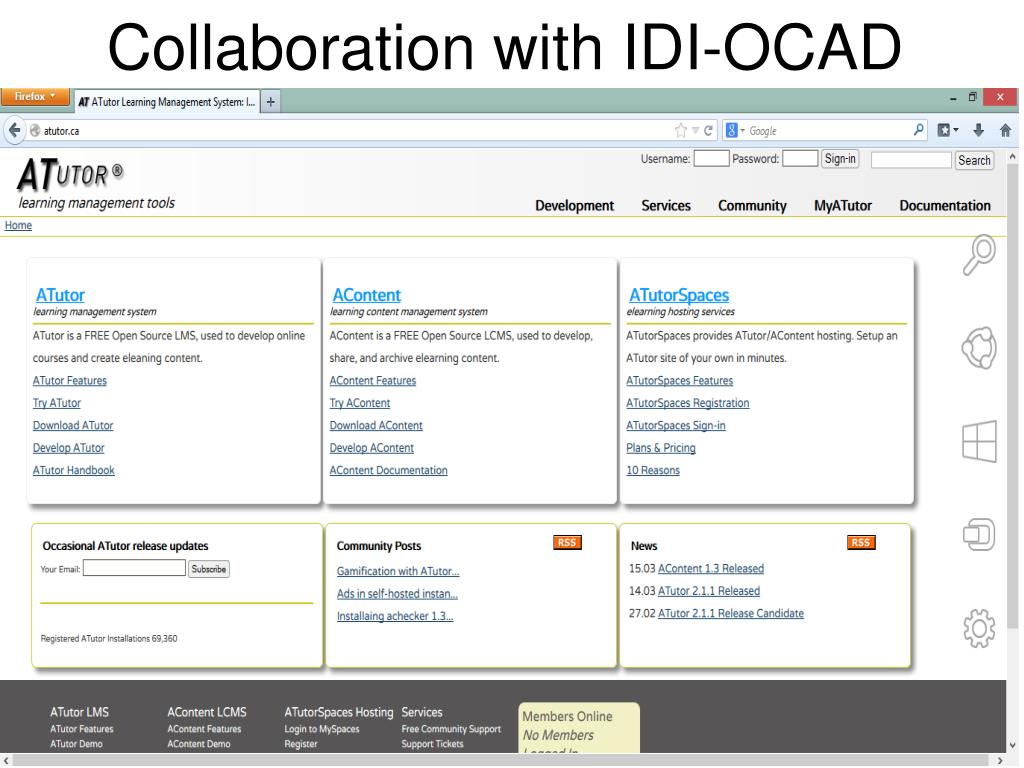Image resolution: width=1024 pixels, height=768 pixels.
Task: Click the Subscribe button
Action: (x=208, y=569)
